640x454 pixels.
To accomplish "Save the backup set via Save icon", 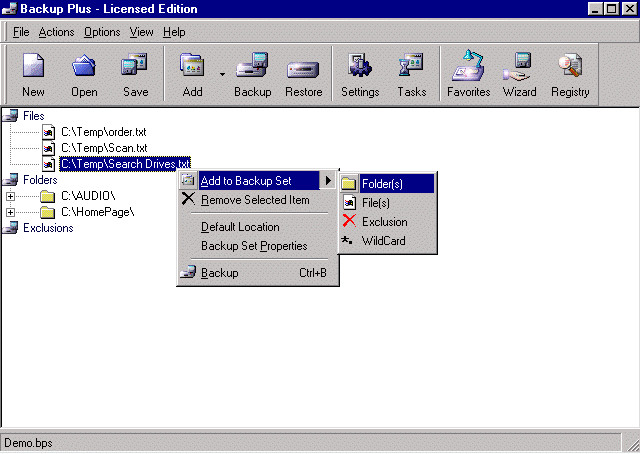I will click(135, 74).
